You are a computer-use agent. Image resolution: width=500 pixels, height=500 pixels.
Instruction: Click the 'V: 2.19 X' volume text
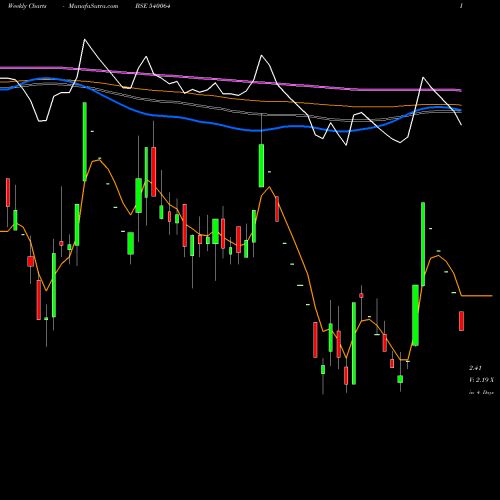click(481, 380)
